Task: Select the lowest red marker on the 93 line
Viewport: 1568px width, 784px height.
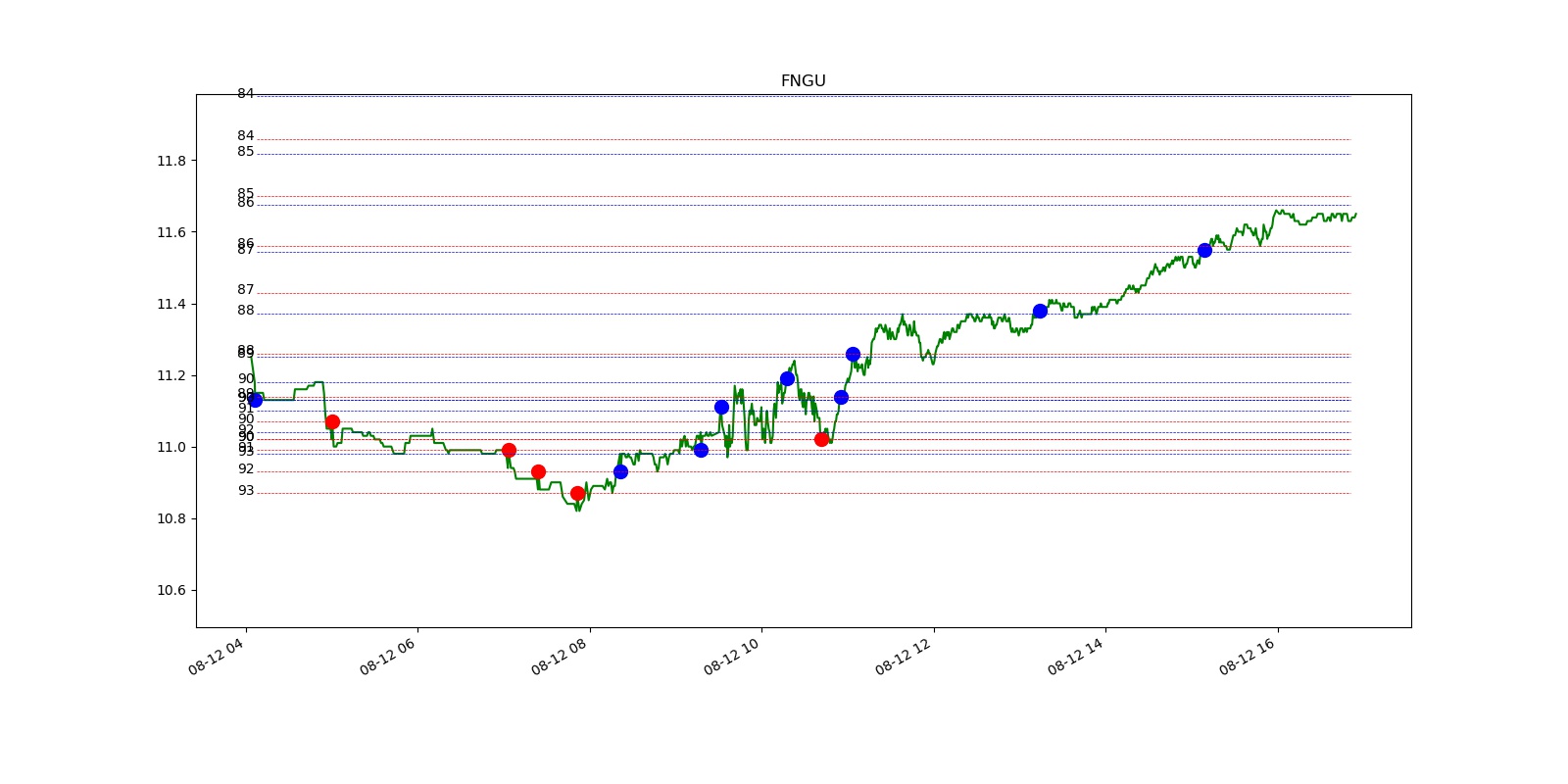Action: point(577,493)
